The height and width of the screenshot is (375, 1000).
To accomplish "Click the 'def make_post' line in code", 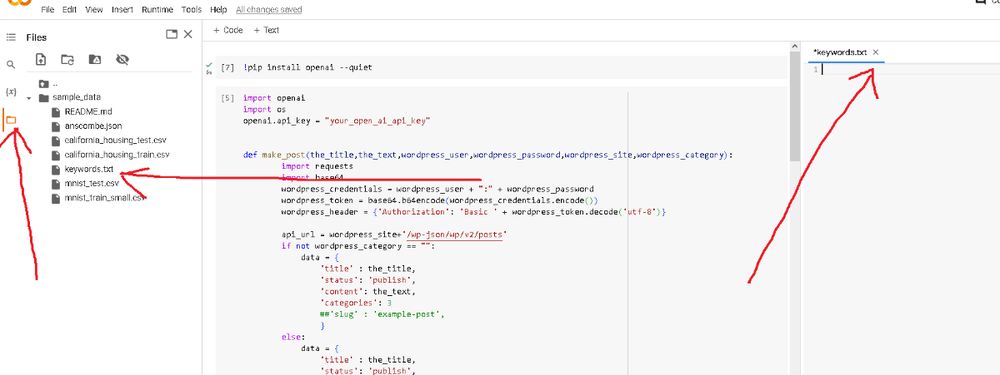I will (x=489, y=155).
